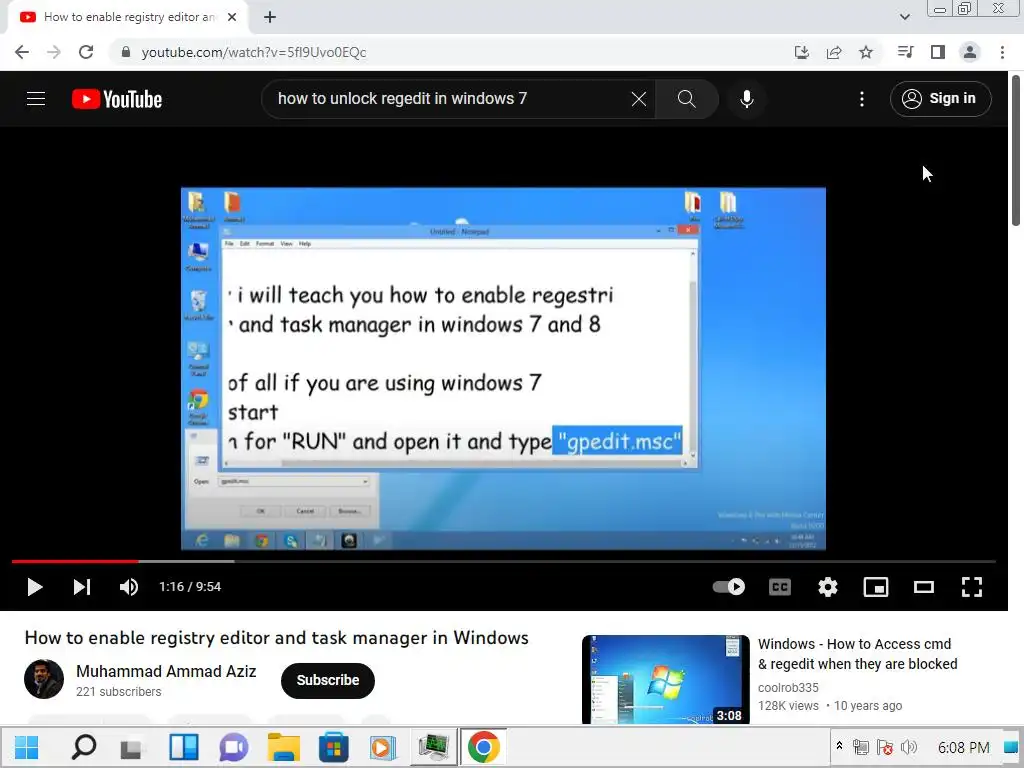Skip to the next video
Screen dimensions: 1024x768
tap(82, 586)
